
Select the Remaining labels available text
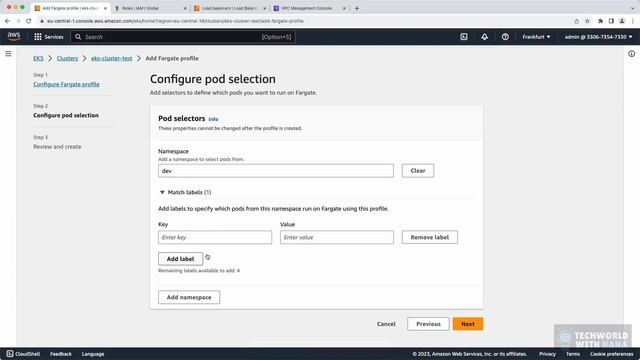[199, 271]
